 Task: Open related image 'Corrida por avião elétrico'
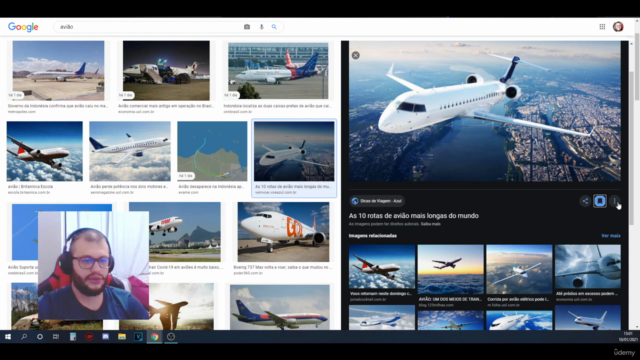click(x=519, y=269)
